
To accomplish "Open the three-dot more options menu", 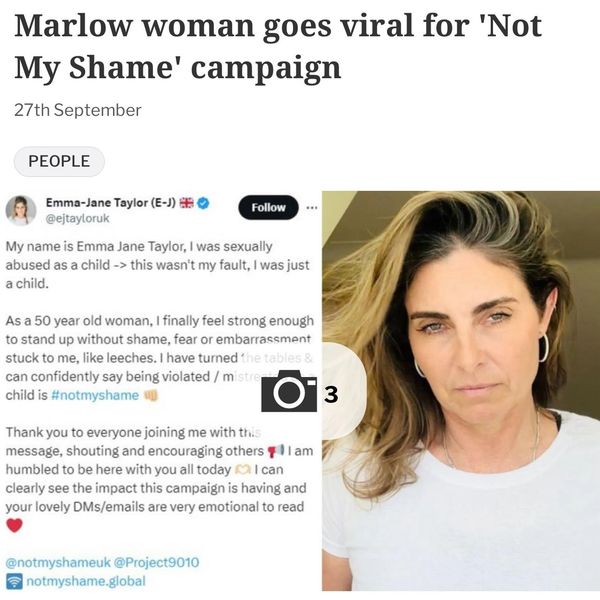I will tap(312, 207).
